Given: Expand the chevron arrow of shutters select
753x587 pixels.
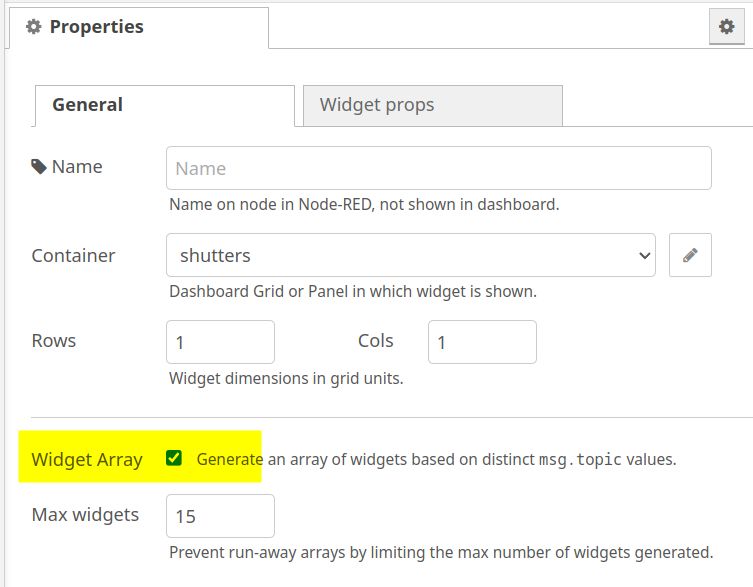Looking at the screenshot, I should [x=644, y=256].
